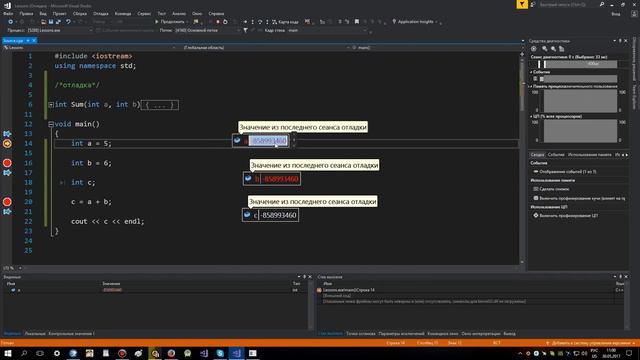Switch to the Точки останова tab
Image resolution: width=640 pixels, height=360 pixels.
click(360, 333)
